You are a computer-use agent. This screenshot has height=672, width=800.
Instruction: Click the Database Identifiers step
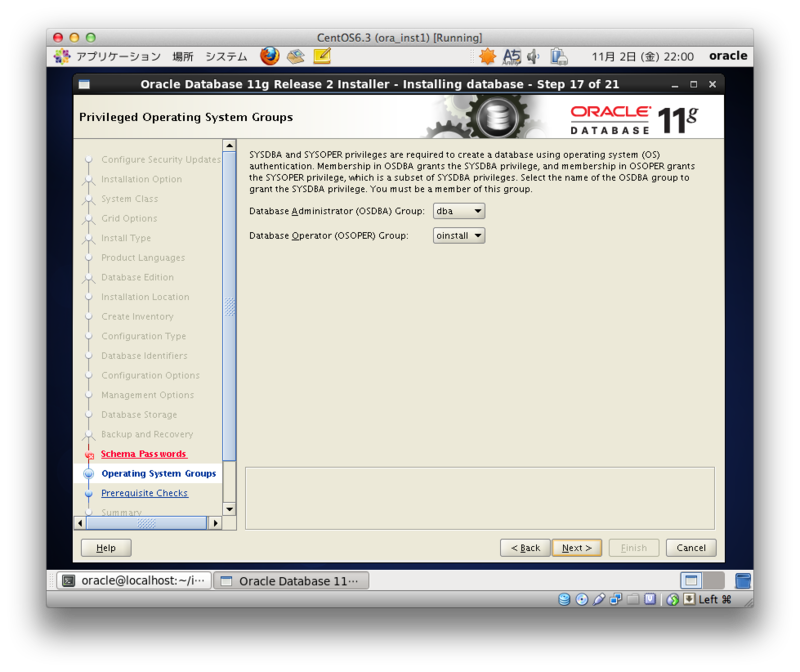point(144,356)
